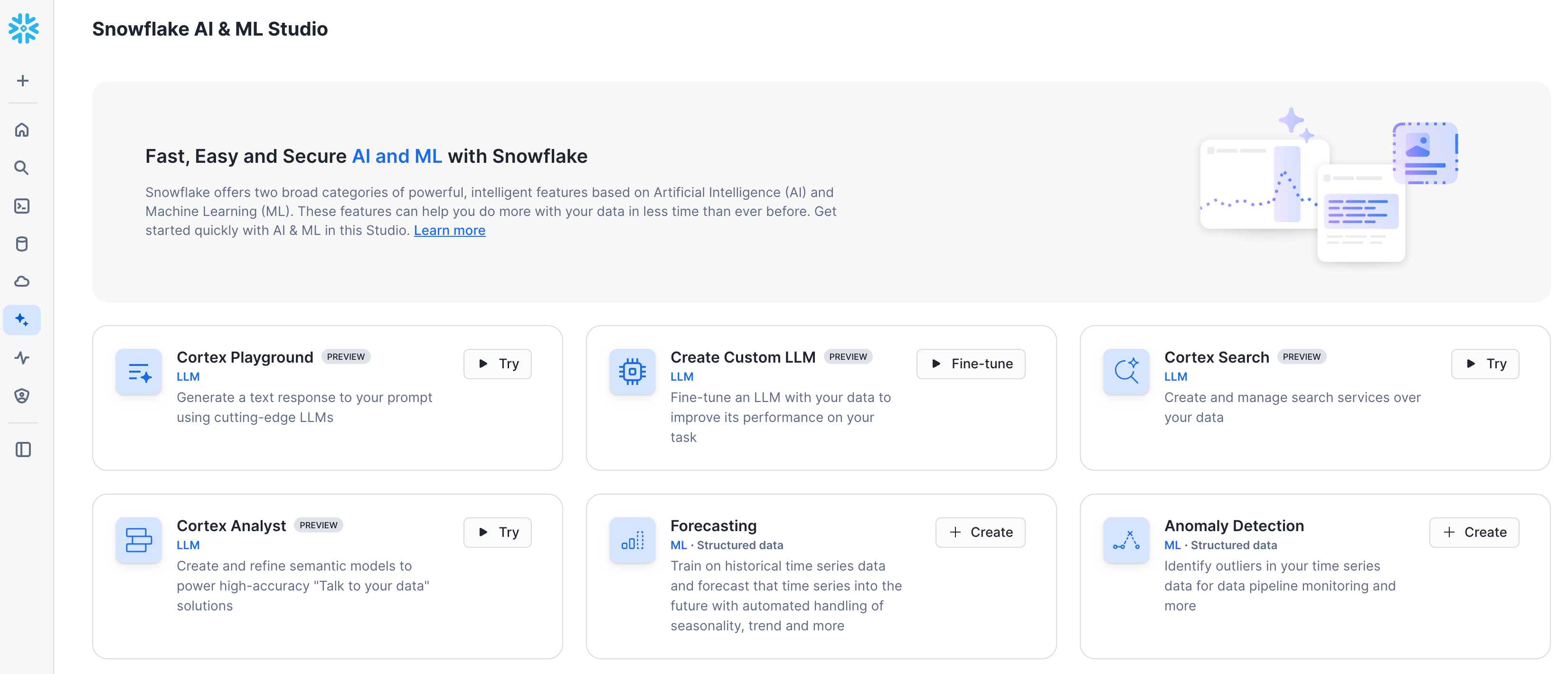Open the Home sidebar icon

22,130
